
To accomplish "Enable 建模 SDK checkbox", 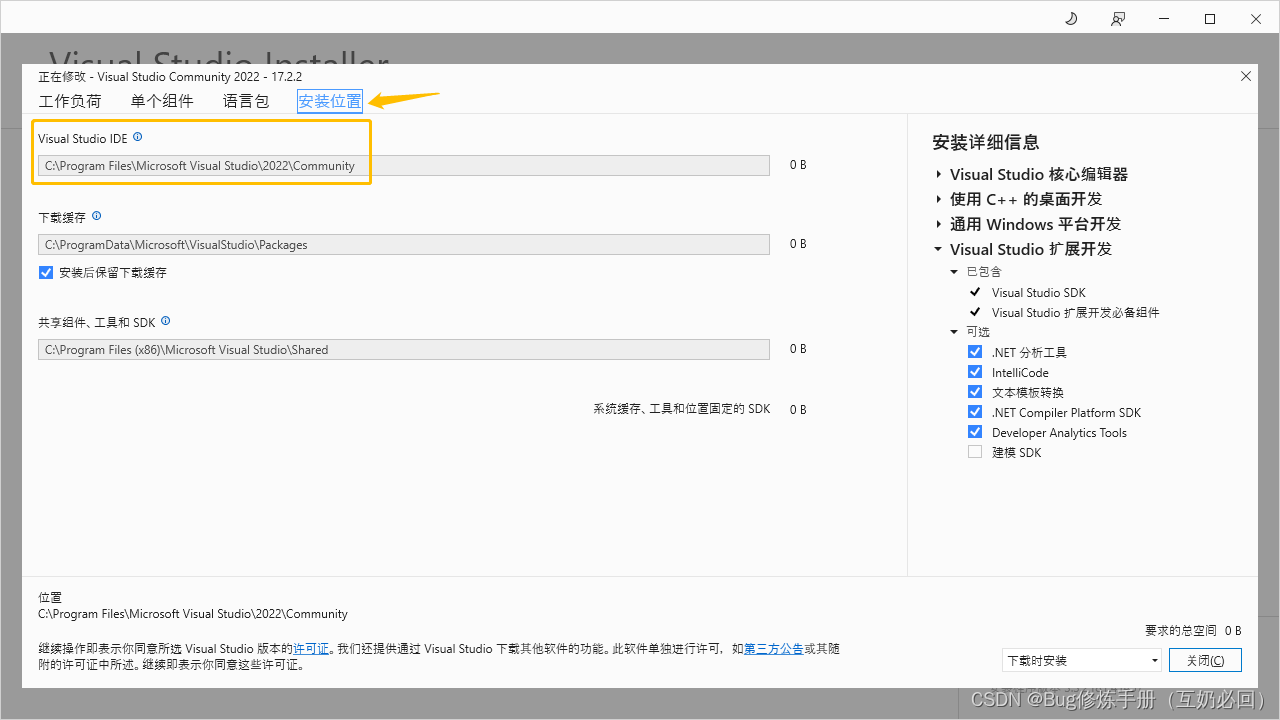I will pos(975,452).
